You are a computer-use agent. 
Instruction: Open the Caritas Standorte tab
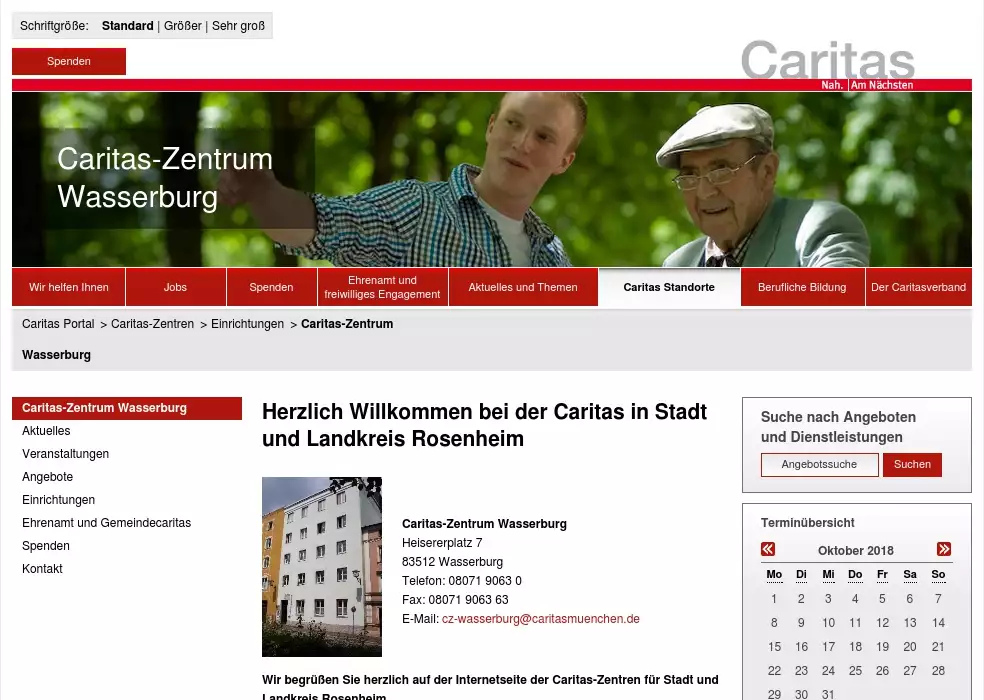[x=669, y=287]
